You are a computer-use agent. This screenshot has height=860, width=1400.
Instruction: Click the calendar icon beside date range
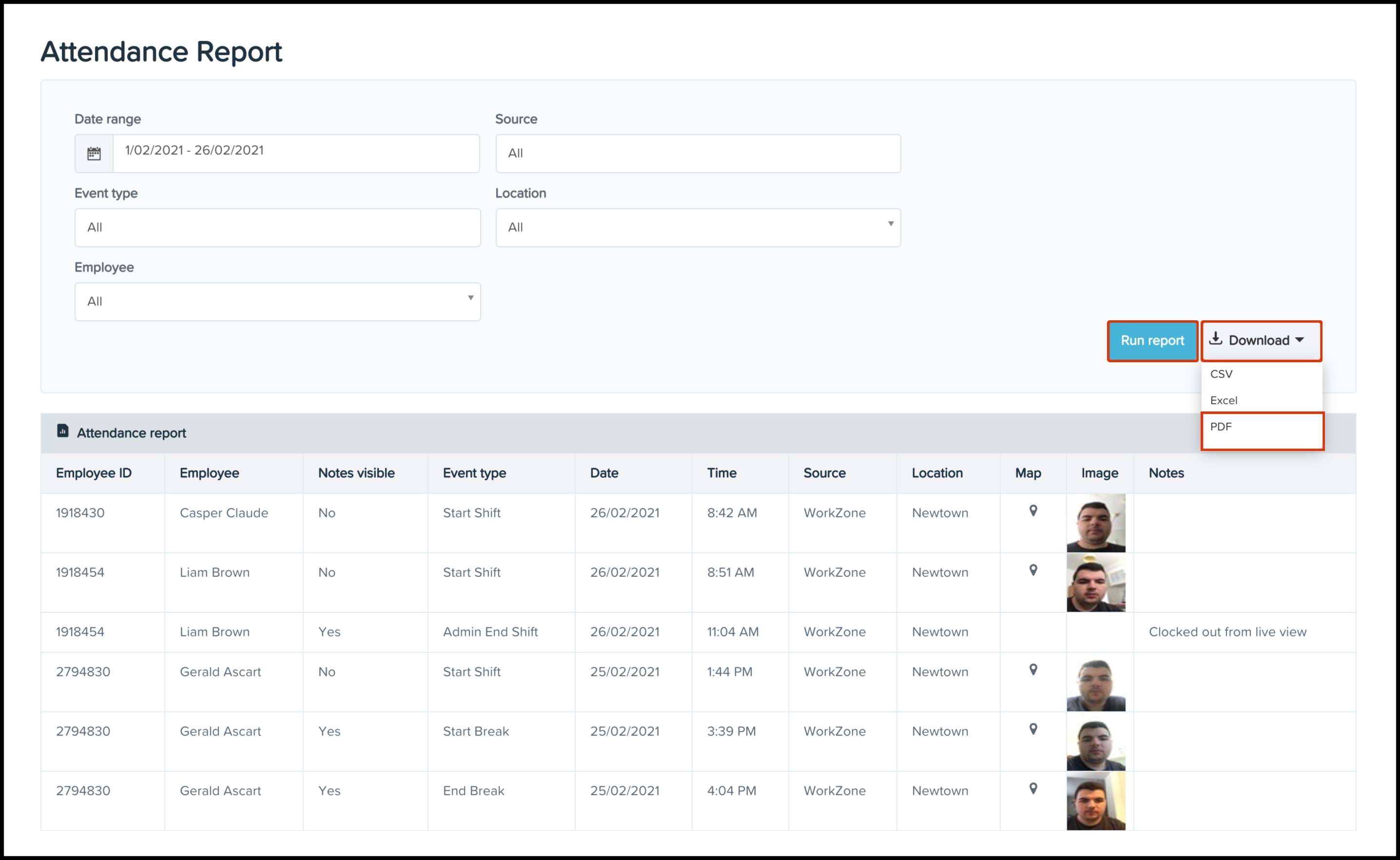94,154
